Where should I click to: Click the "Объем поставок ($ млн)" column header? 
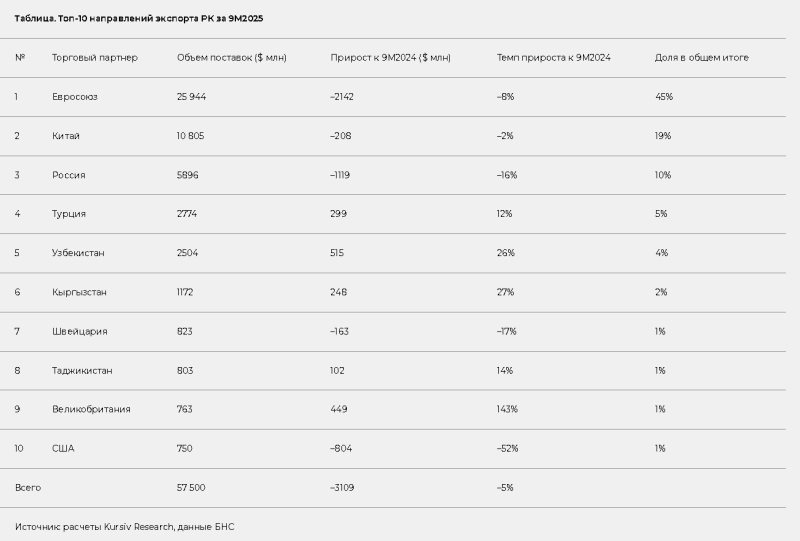tap(231, 58)
